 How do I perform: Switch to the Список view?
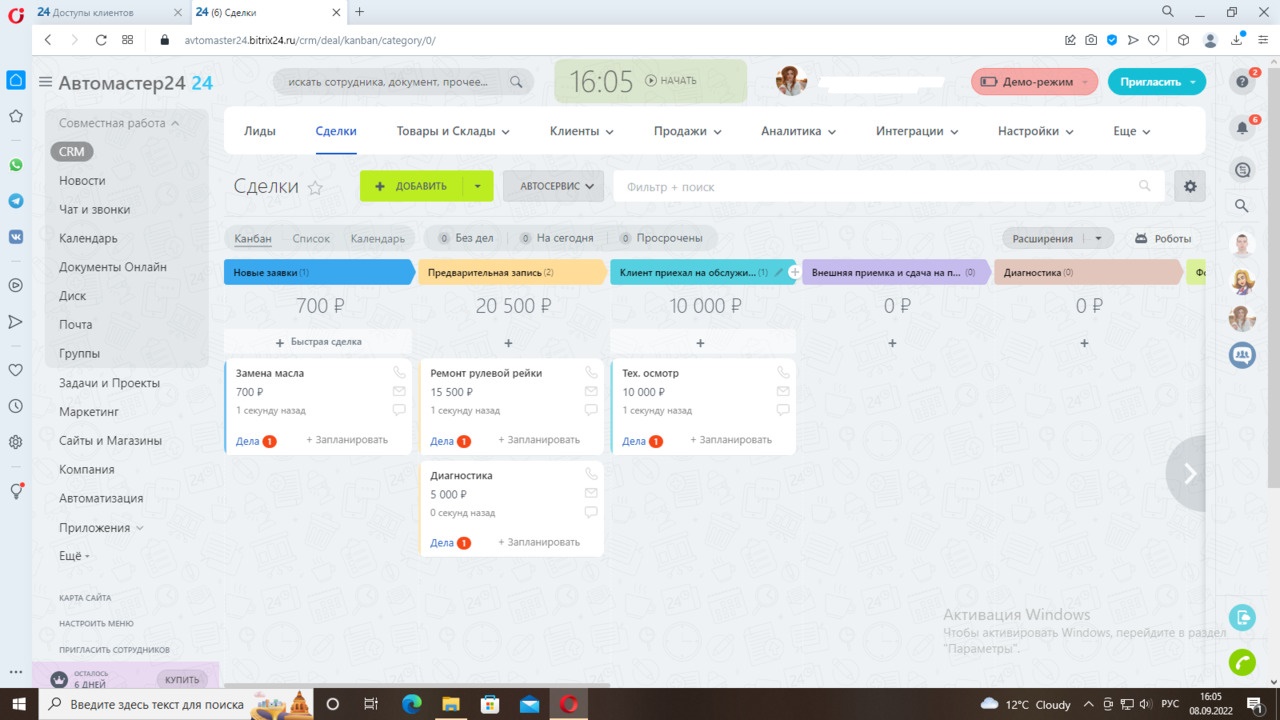click(x=311, y=238)
